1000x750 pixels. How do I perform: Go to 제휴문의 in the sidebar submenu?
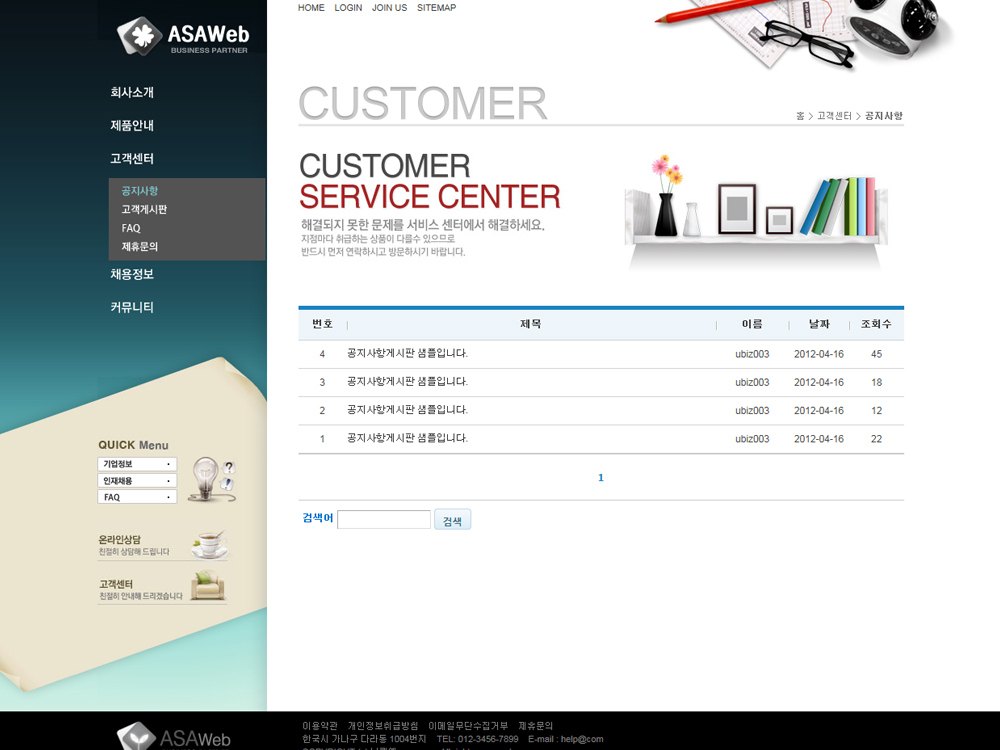[140, 246]
